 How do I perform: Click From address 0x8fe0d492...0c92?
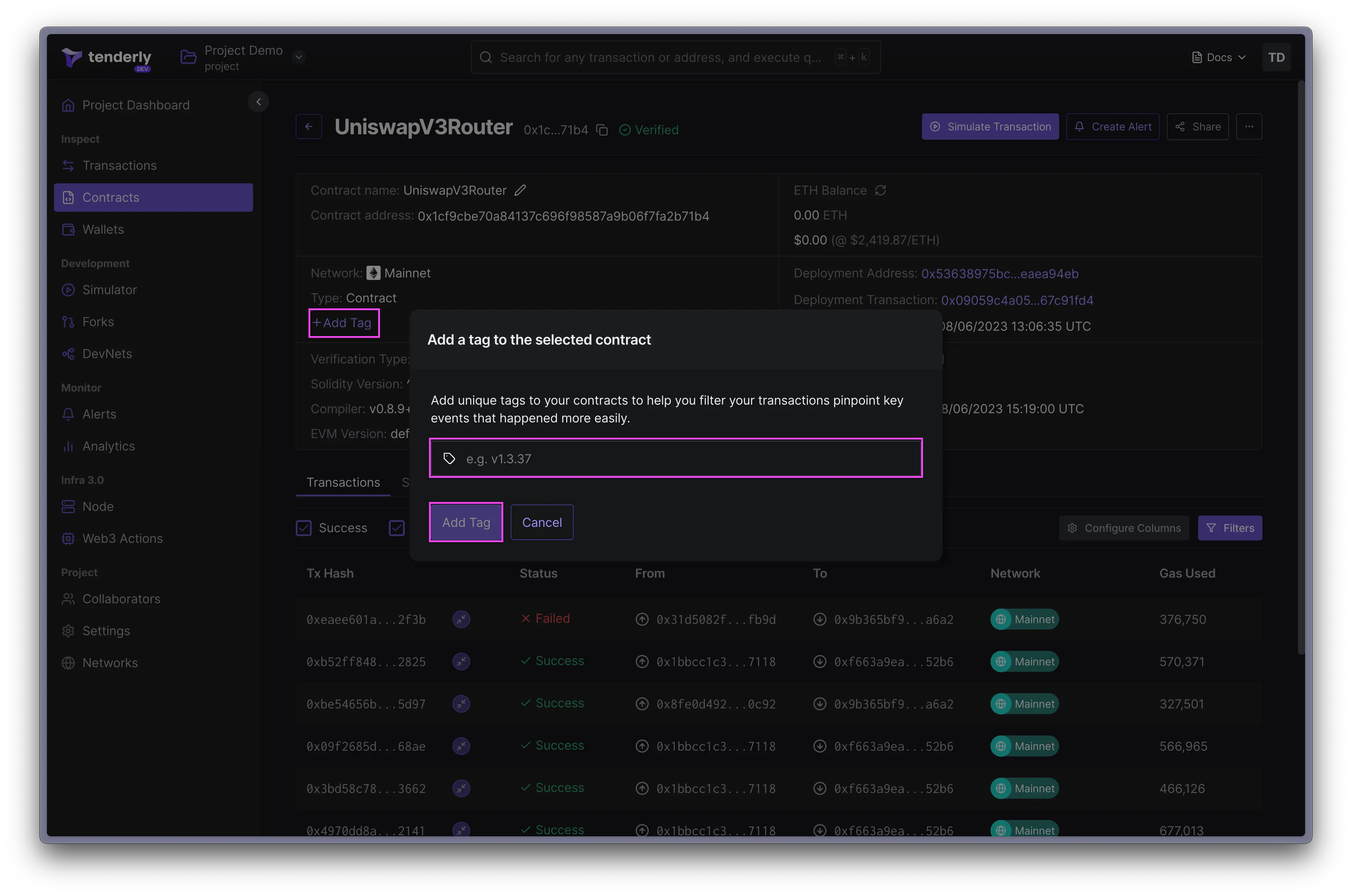click(x=716, y=704)
